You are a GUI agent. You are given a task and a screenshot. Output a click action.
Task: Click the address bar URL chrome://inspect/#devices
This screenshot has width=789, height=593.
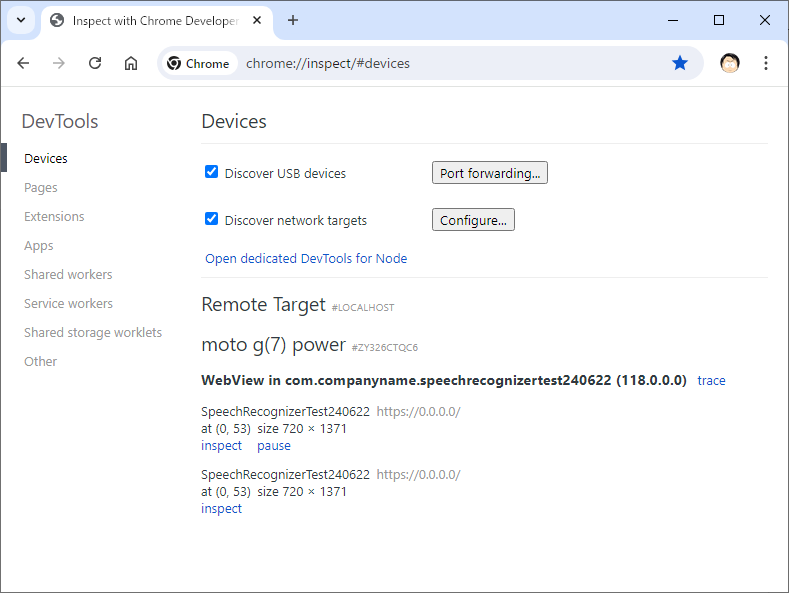point(328,63)
